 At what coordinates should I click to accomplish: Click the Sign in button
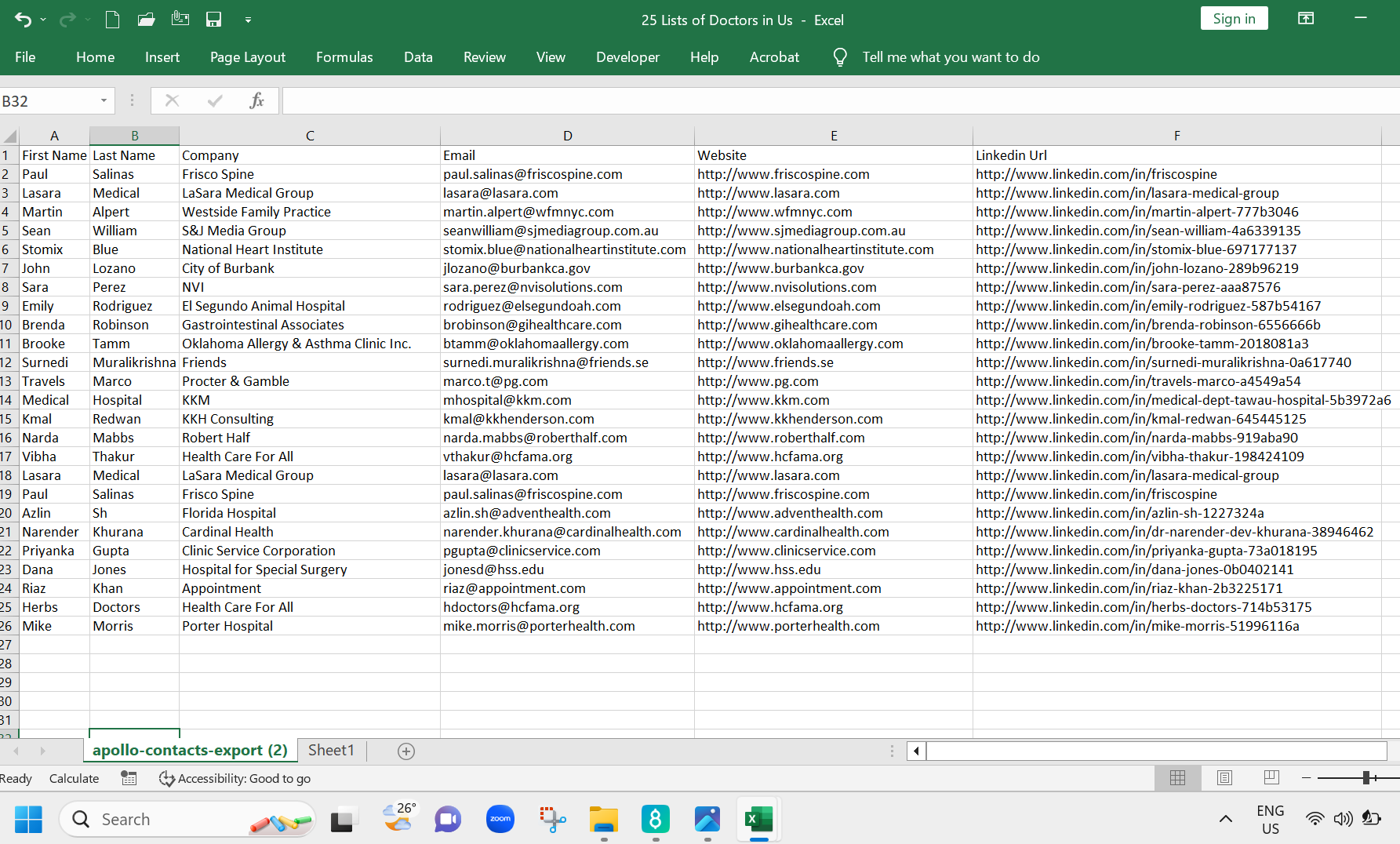[x=1234, y=19]
